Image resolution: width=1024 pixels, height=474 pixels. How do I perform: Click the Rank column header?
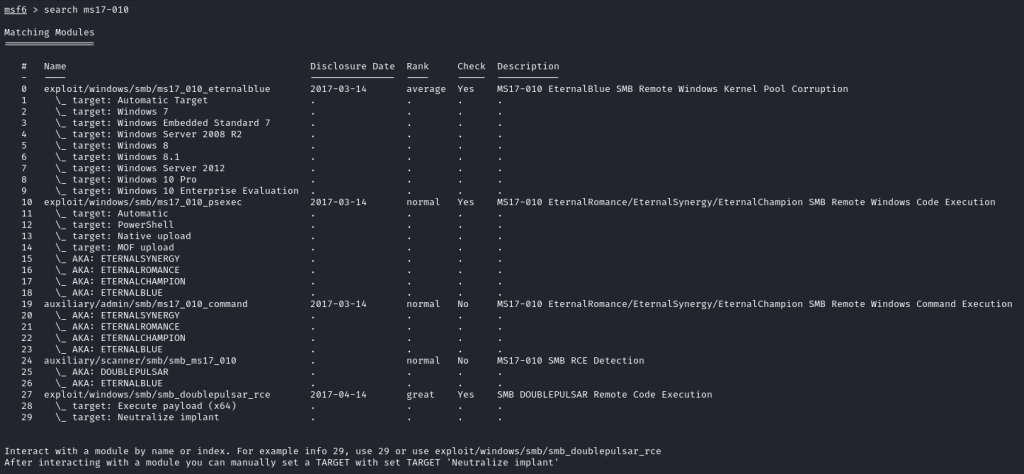point(417,66)
